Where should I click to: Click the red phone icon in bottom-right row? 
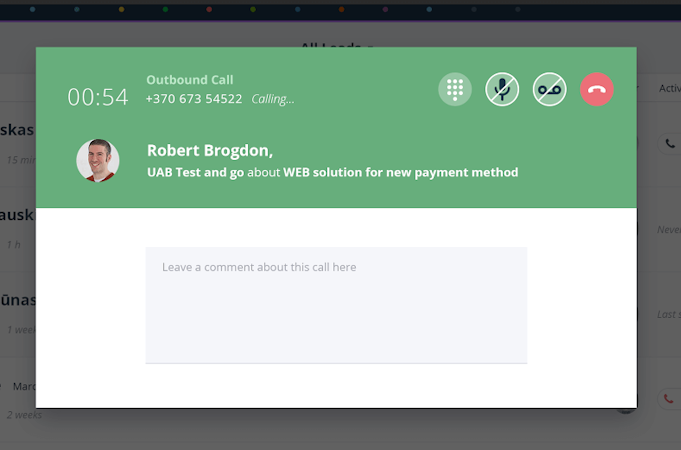click(x=669, y=398)
